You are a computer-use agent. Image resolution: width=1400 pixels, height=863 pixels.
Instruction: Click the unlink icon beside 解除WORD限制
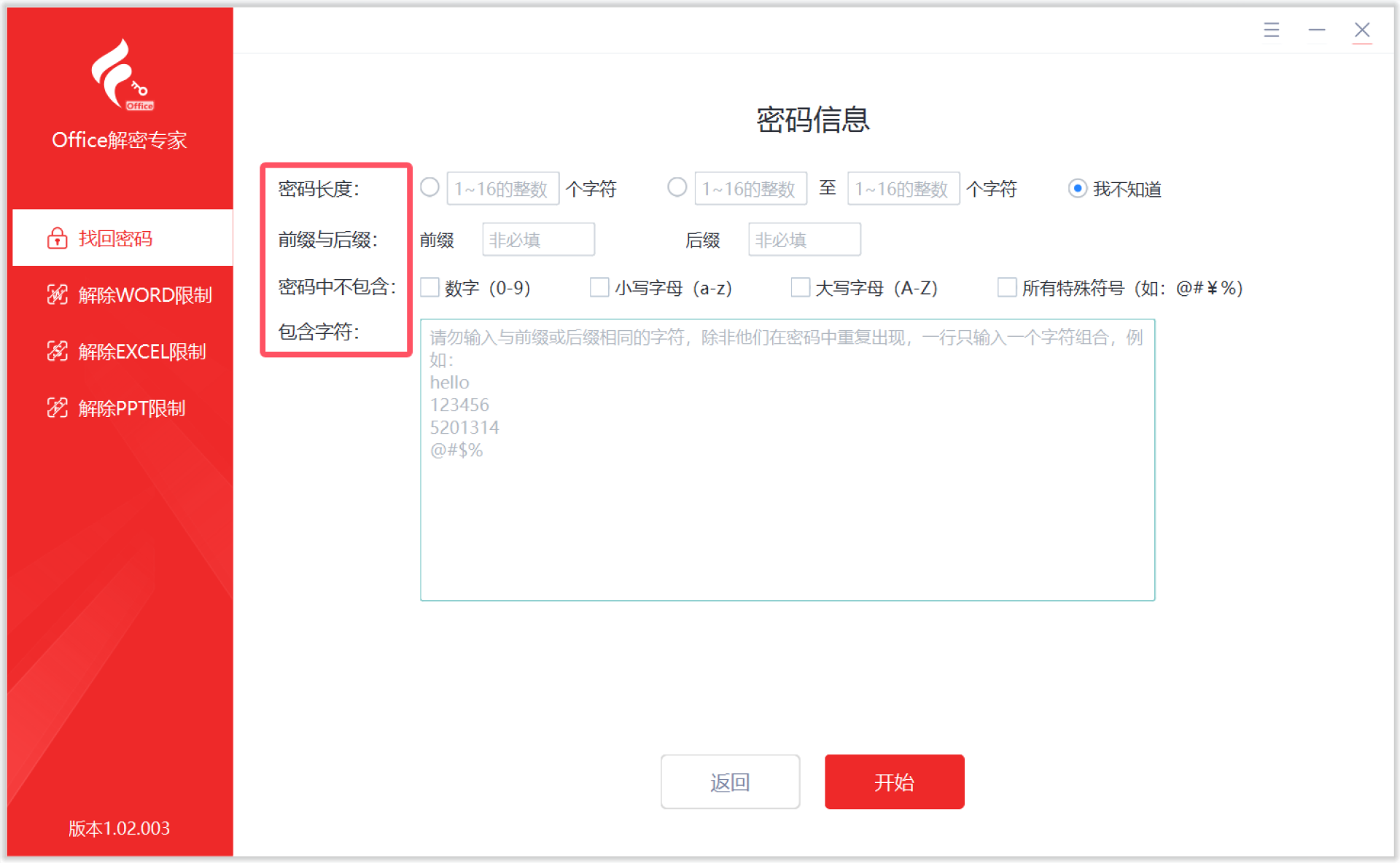coord(57,294)
